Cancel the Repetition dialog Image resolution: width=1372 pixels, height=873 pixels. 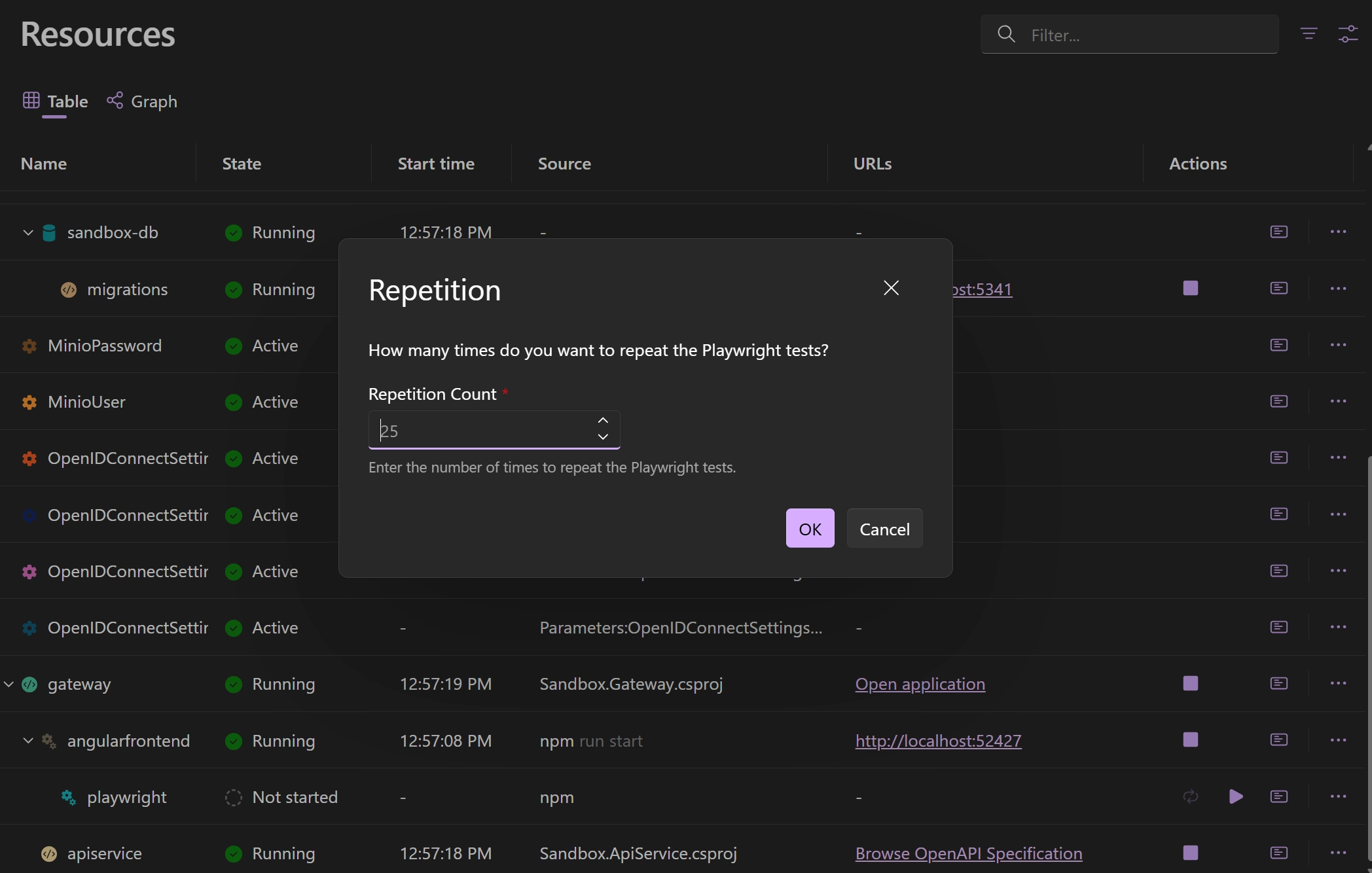tap(884, 528)
